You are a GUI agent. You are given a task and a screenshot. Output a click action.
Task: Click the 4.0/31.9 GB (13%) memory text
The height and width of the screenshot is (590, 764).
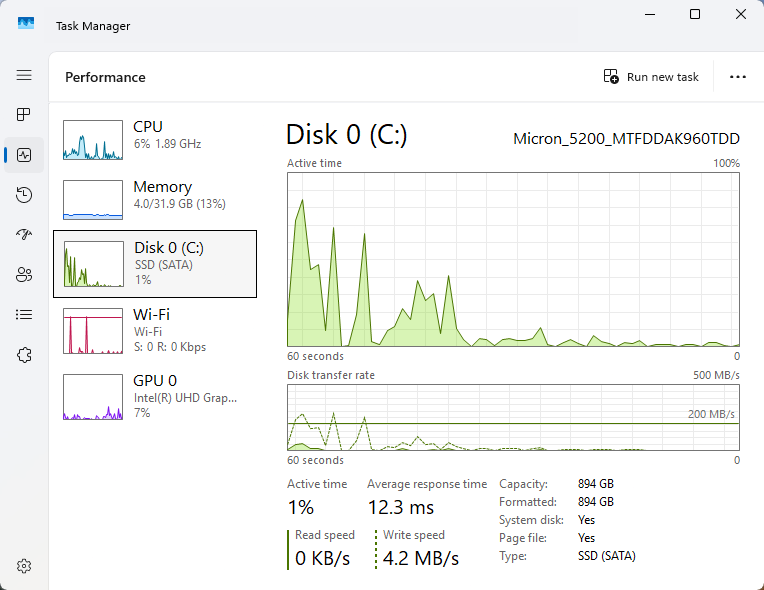179,204
